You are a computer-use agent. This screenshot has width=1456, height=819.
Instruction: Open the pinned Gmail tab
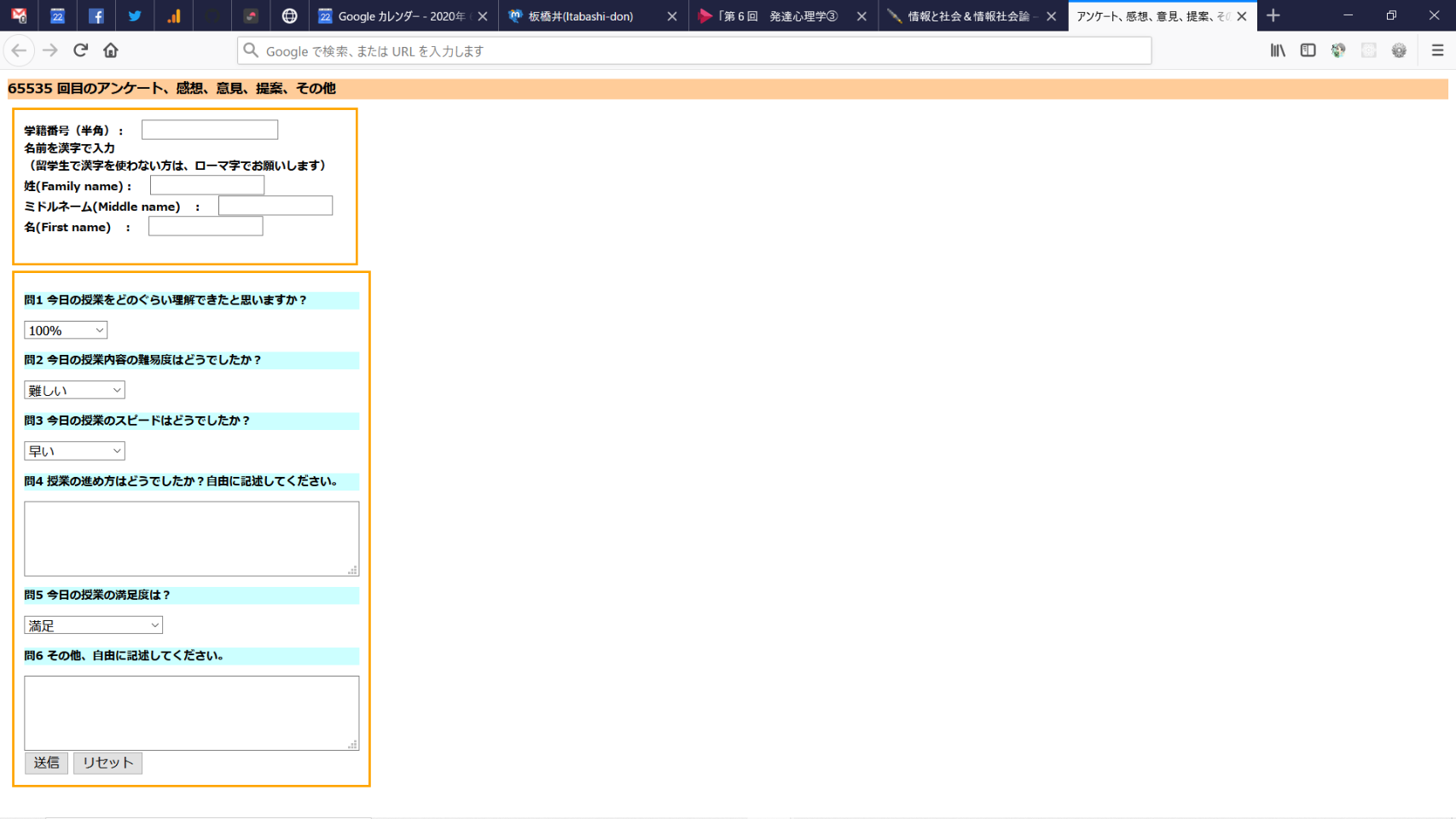[19, 16]
